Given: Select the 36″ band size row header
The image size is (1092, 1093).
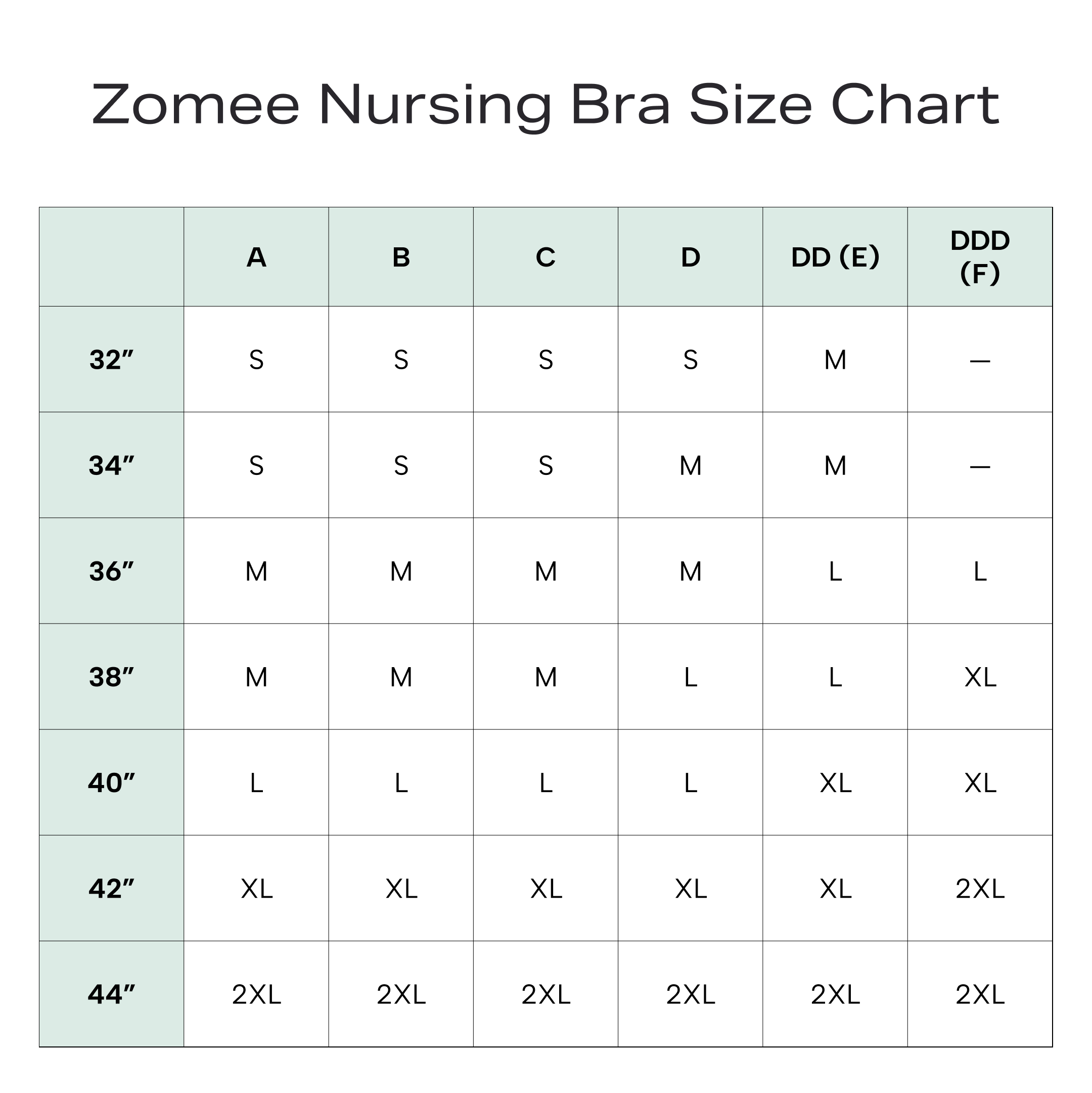Looking at the screenshot, I should tap(111, 572).
